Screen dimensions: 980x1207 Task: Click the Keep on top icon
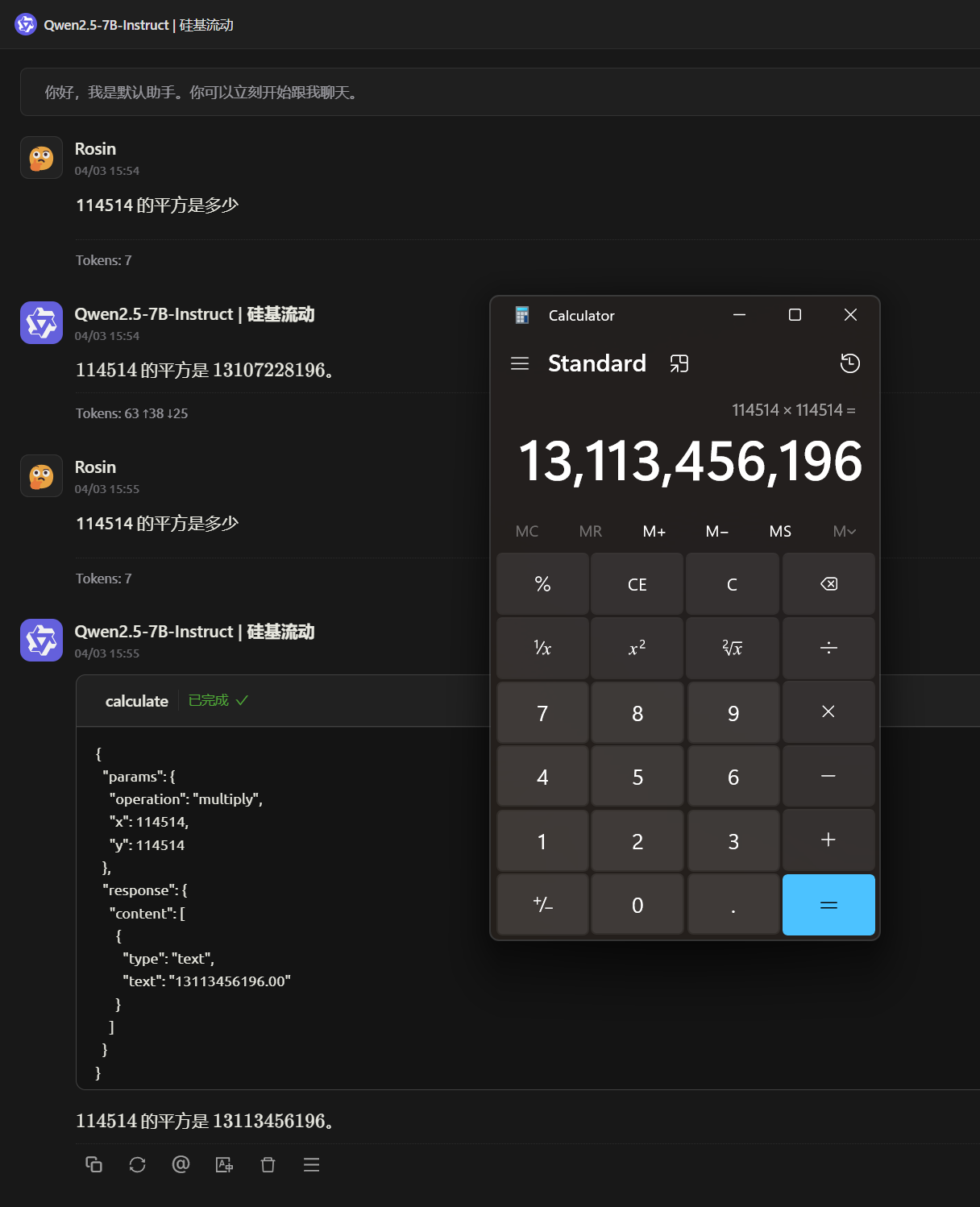tap(679, 363)
